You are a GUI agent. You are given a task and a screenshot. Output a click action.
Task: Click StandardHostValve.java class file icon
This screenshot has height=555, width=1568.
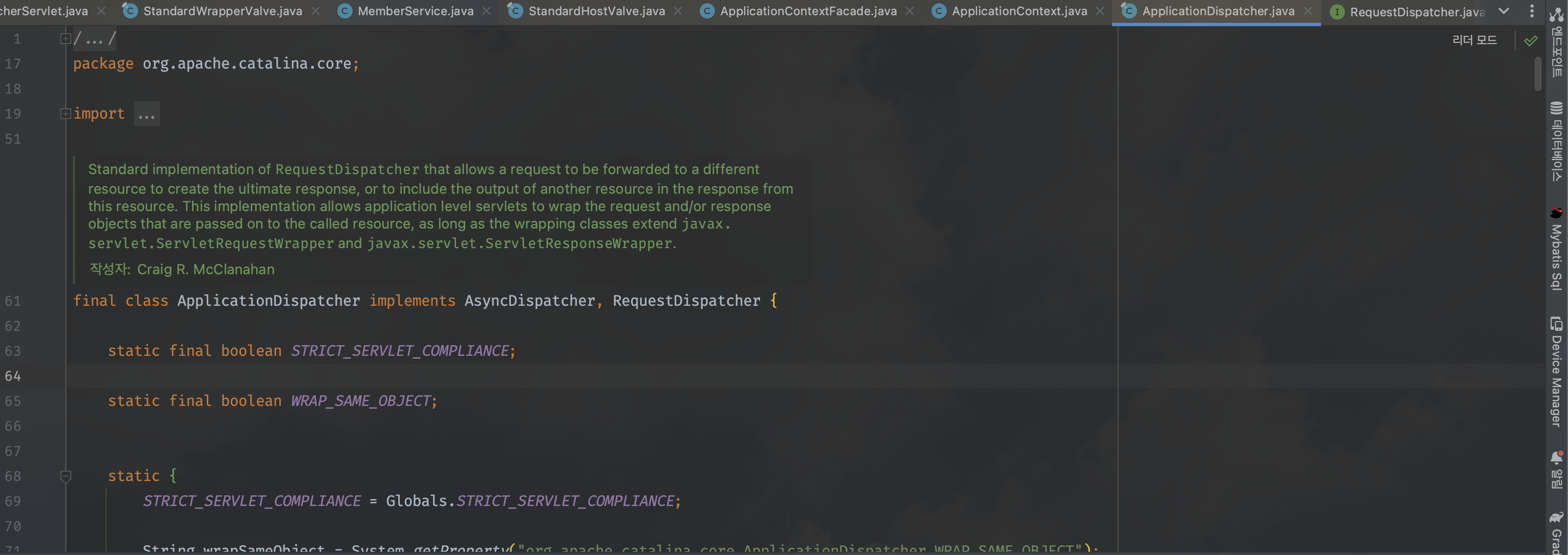point(515,10)
